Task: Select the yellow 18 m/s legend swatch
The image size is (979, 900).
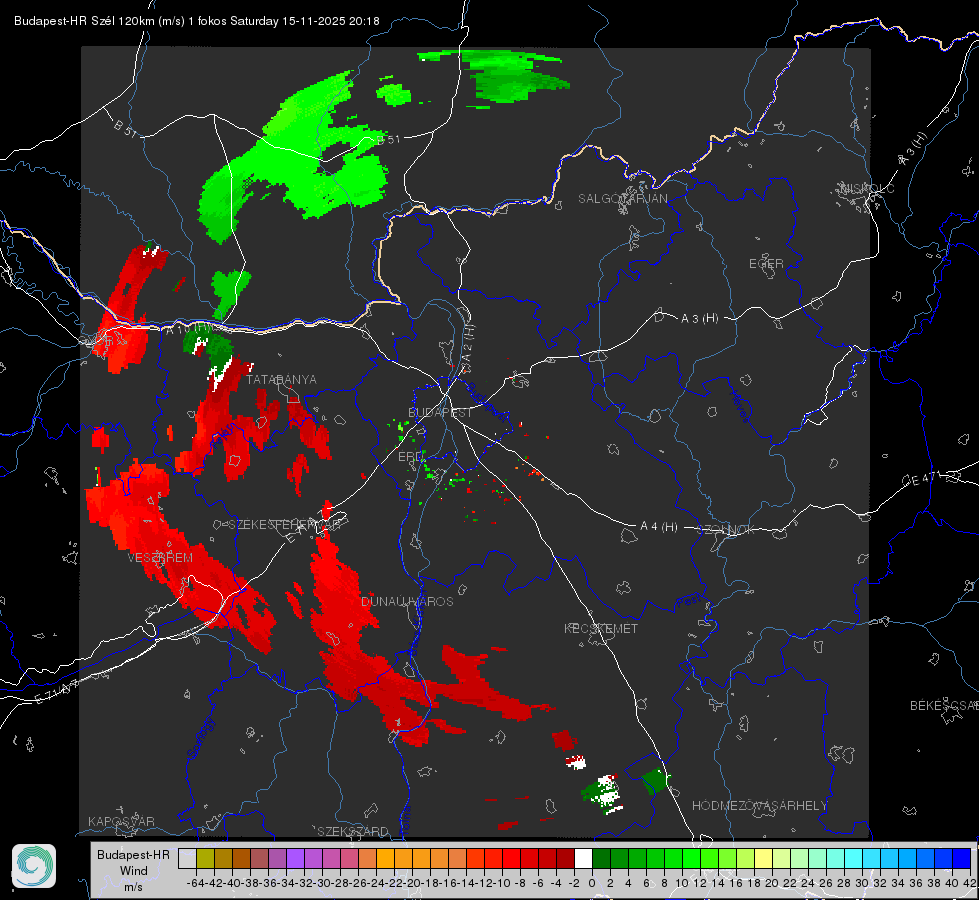Action: click(763, 858)
